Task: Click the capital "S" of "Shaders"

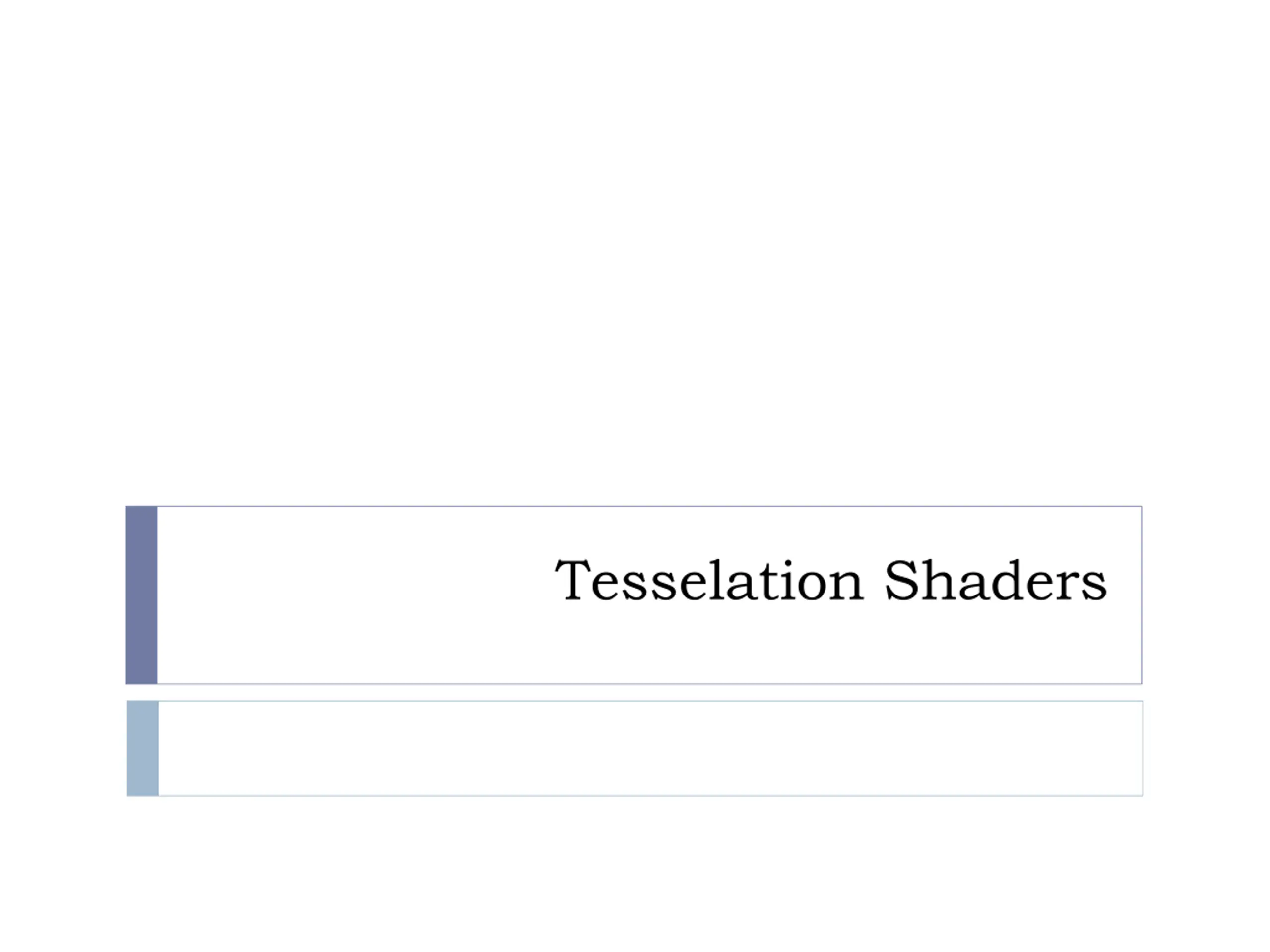Action: click(901, 580)
